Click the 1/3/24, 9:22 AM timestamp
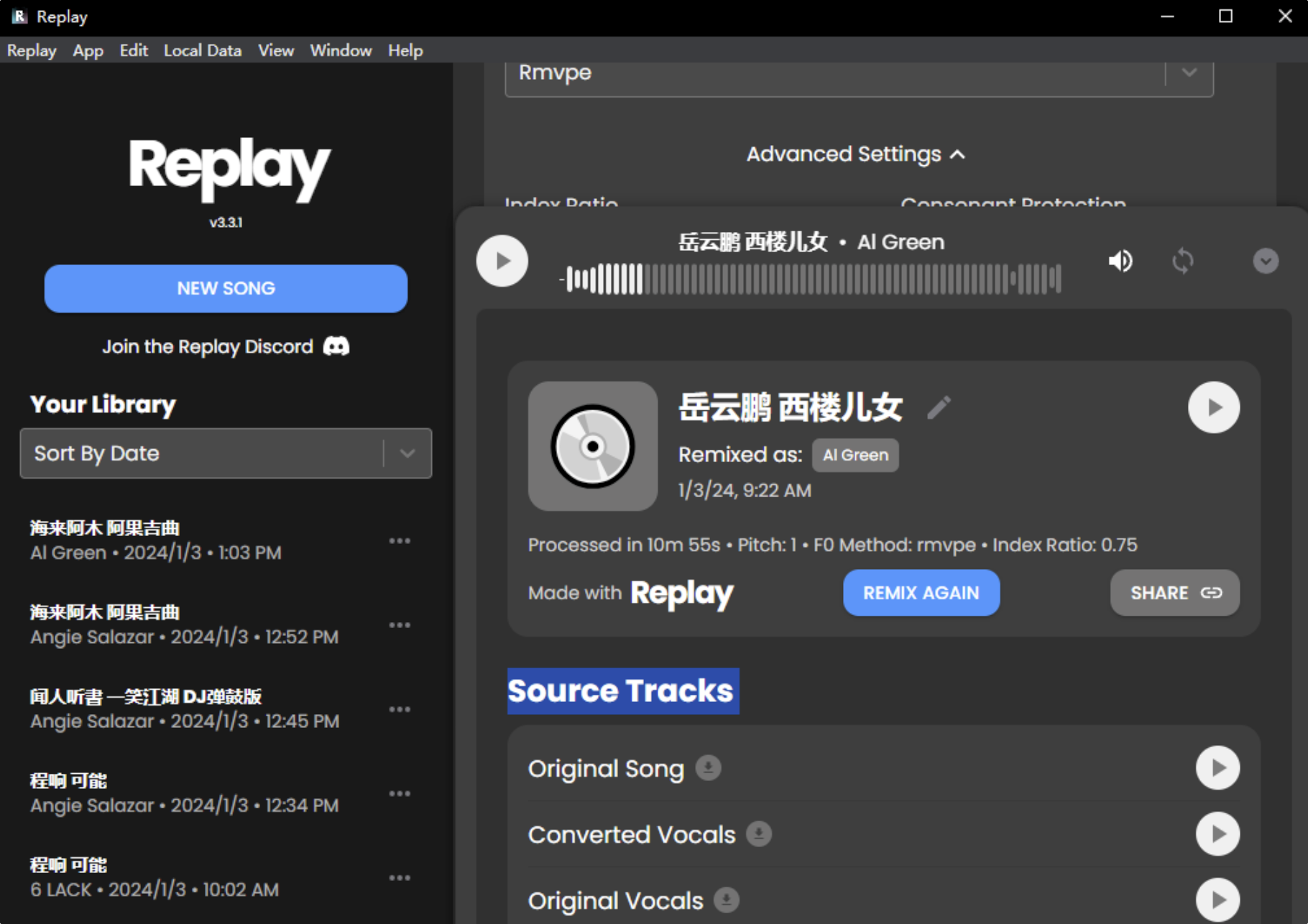Screen dimensions: 1308x924 [745, 490]
